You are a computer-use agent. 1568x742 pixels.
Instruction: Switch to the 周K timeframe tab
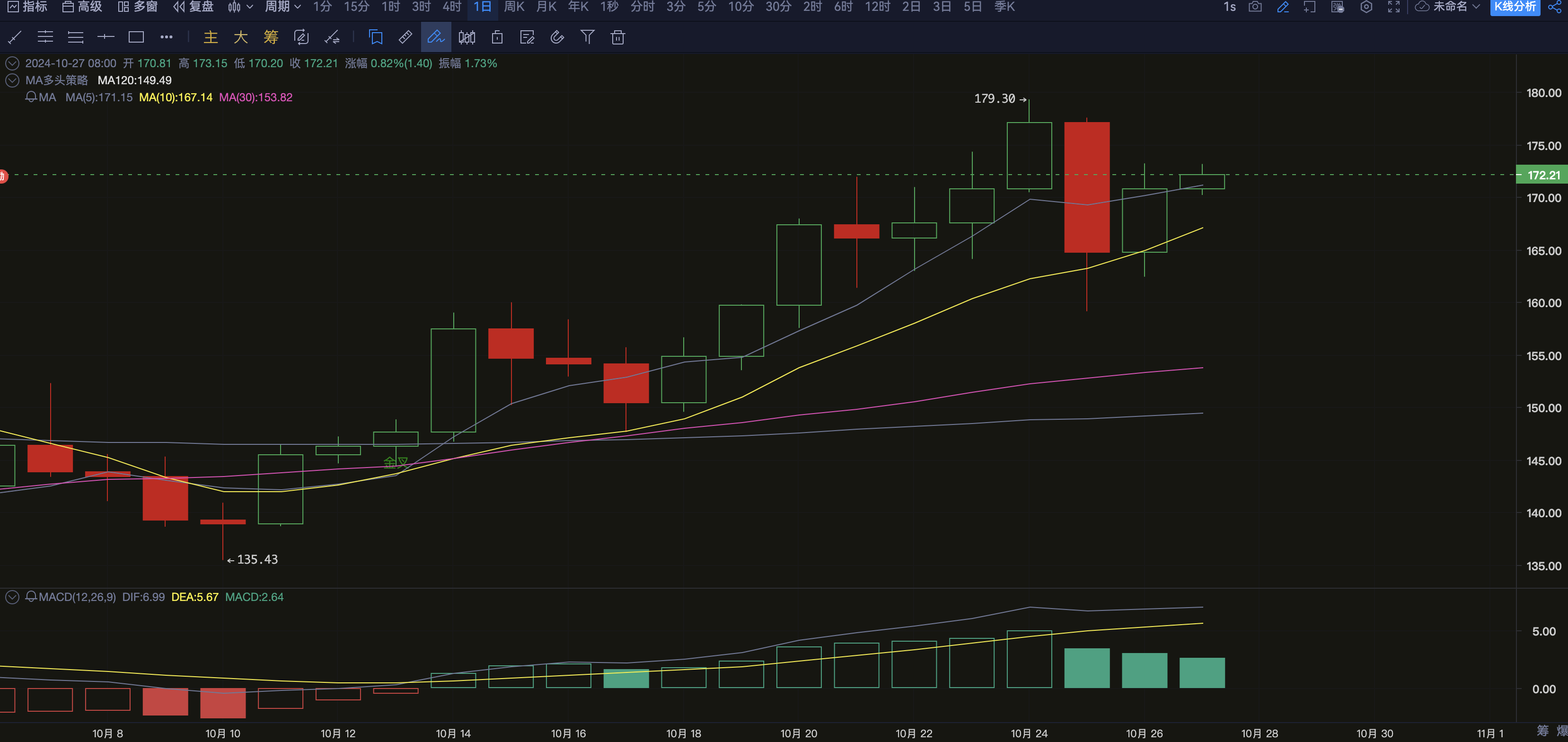tap(514, 7)
